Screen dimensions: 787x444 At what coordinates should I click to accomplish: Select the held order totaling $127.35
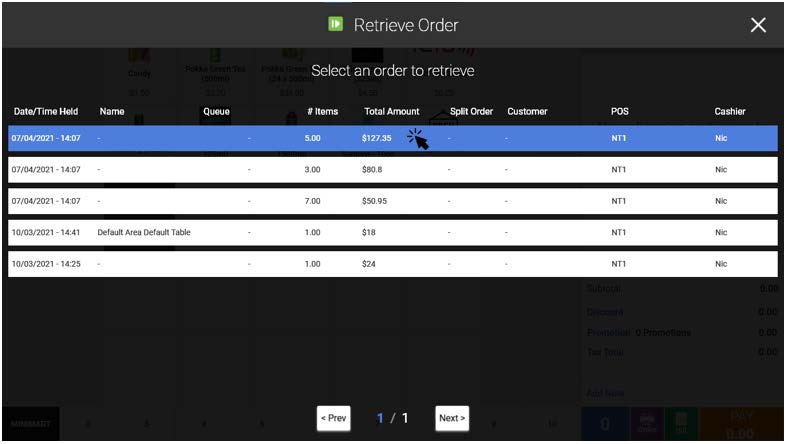click(x=376, y=138)
